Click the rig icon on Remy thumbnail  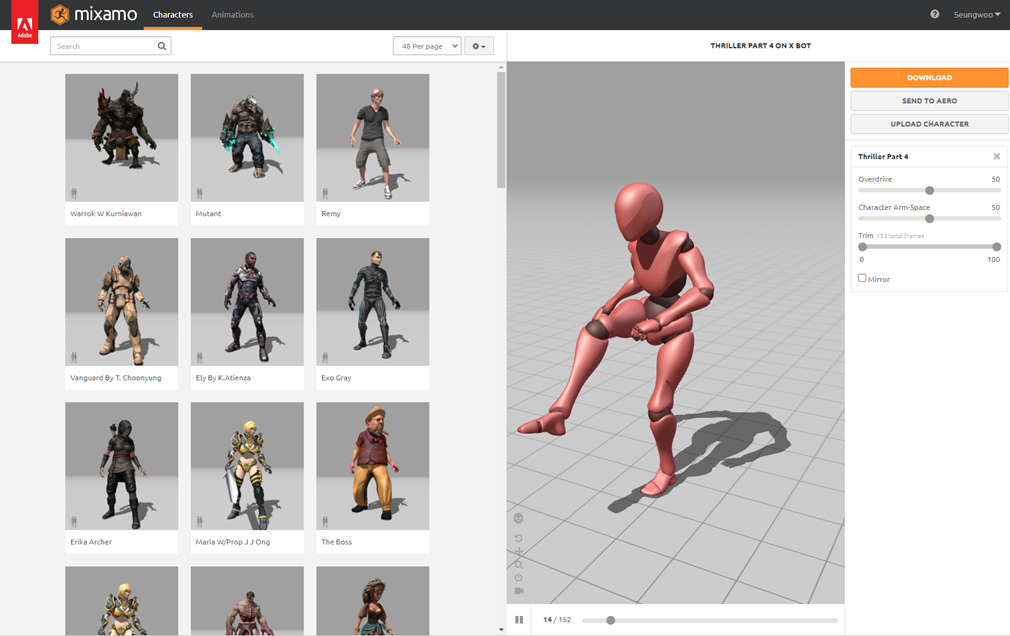pos(325,193)
